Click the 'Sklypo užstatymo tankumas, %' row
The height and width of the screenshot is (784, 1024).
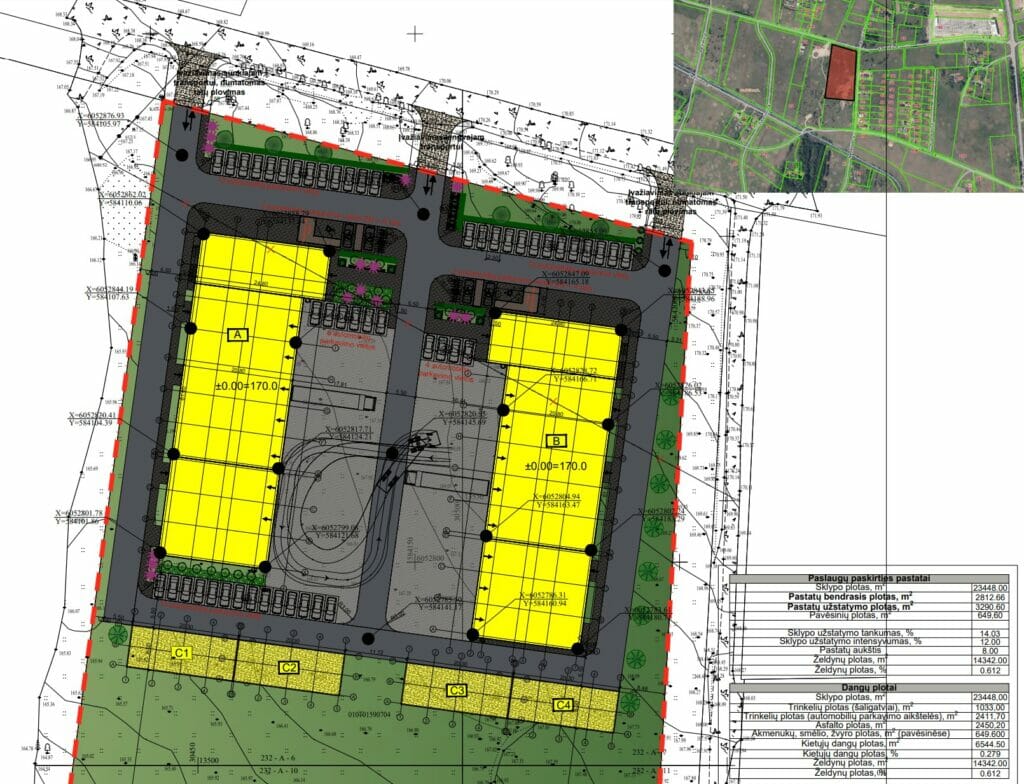tap(850, 632)
